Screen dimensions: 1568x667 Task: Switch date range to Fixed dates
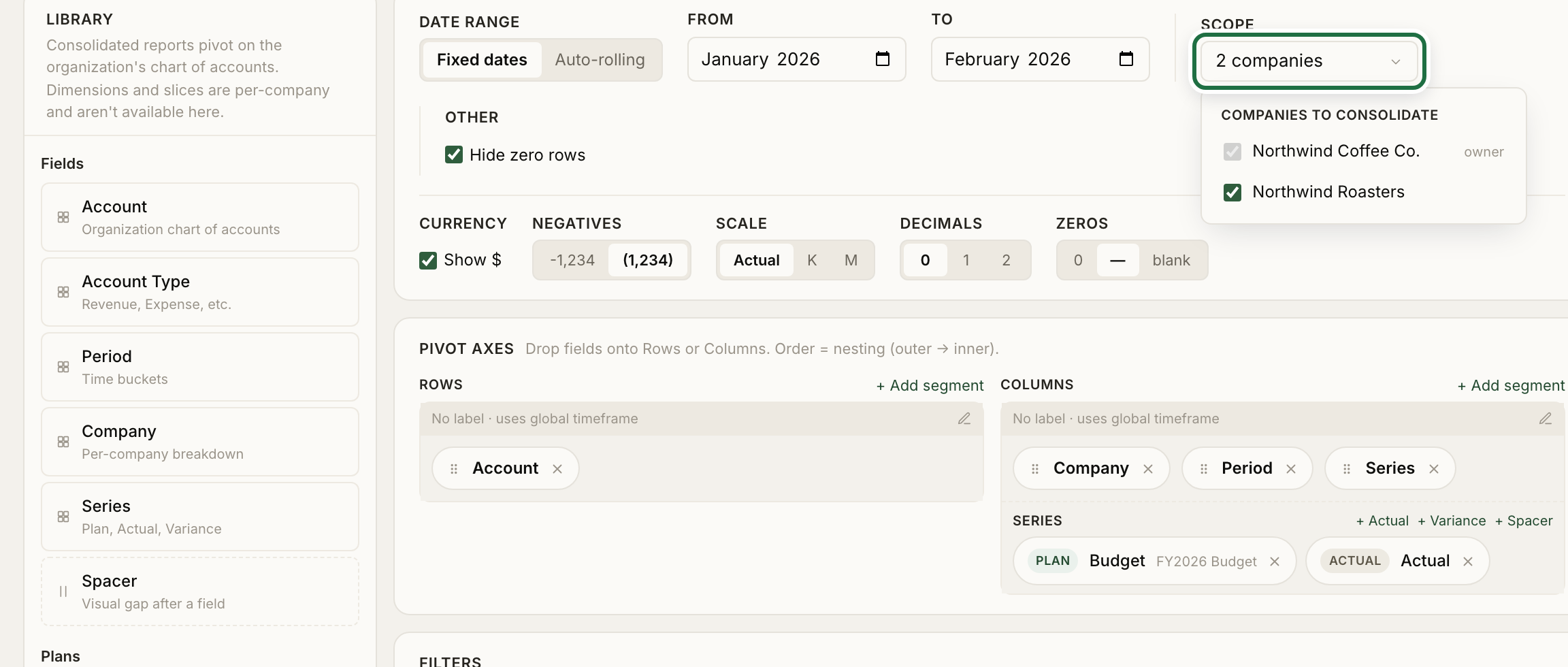pos(482,60)
